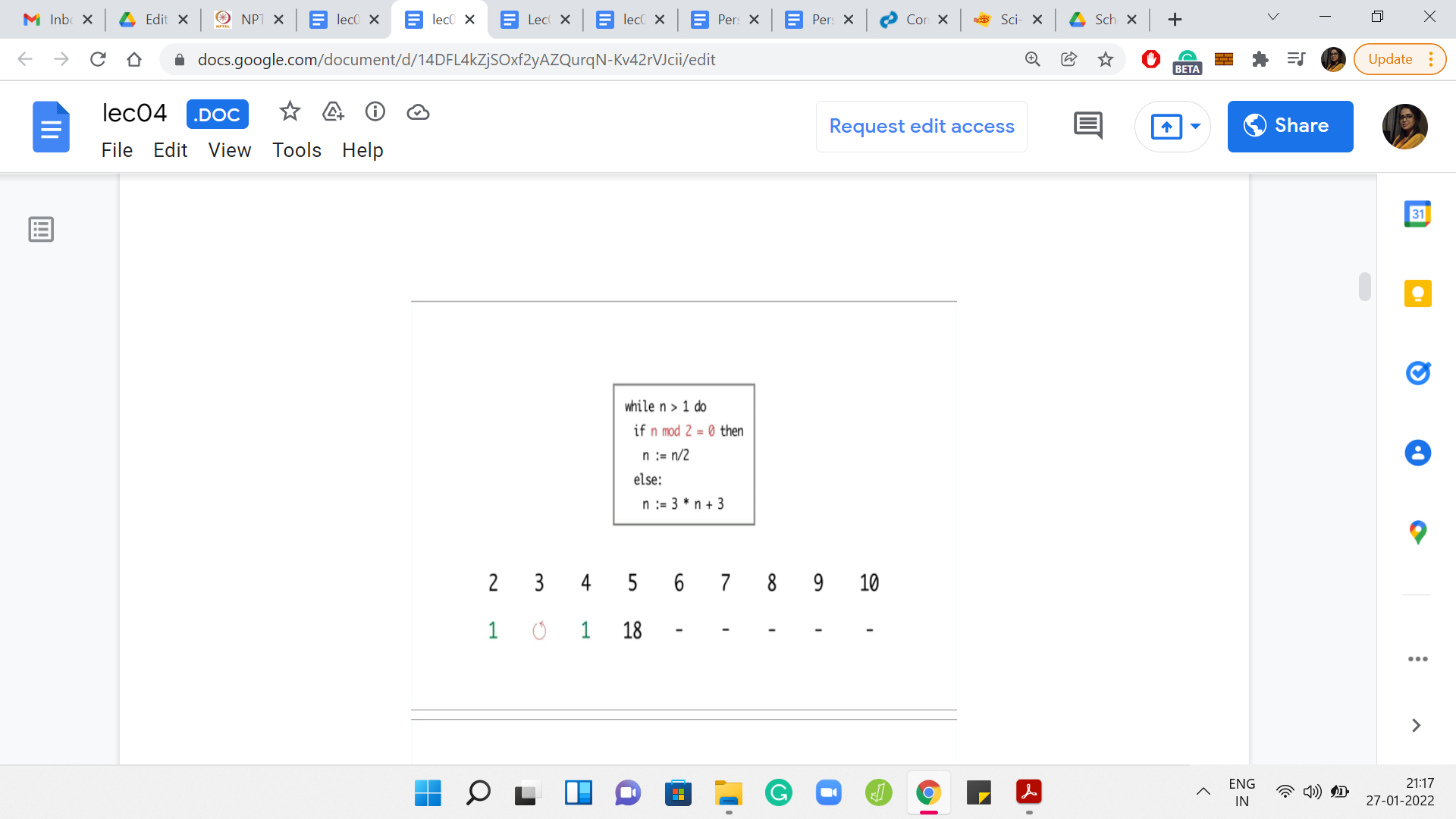Open Google Contacts side panel
1456x819 pixels.
coord(1417,453)
